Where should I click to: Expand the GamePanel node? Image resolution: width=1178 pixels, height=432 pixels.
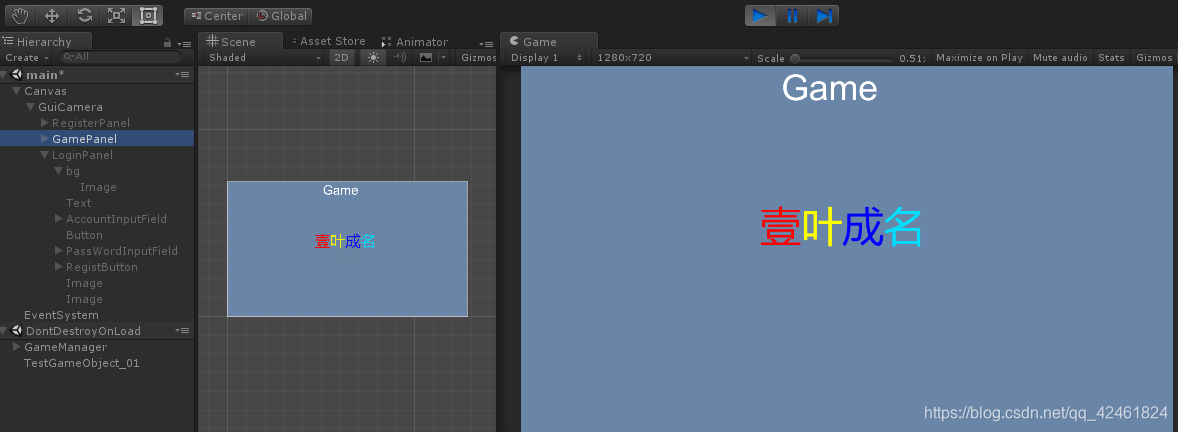click(x=45, y=139)
